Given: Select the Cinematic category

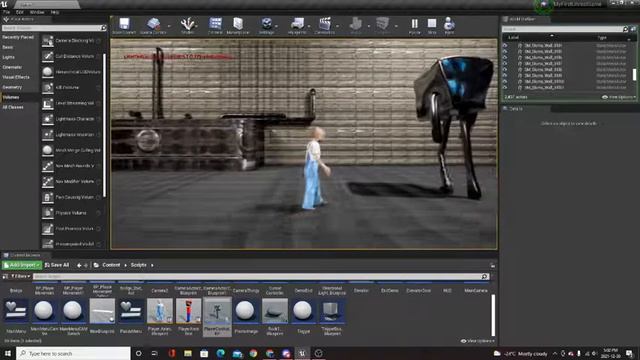Looking at the screenshot, I should (12, 67).
